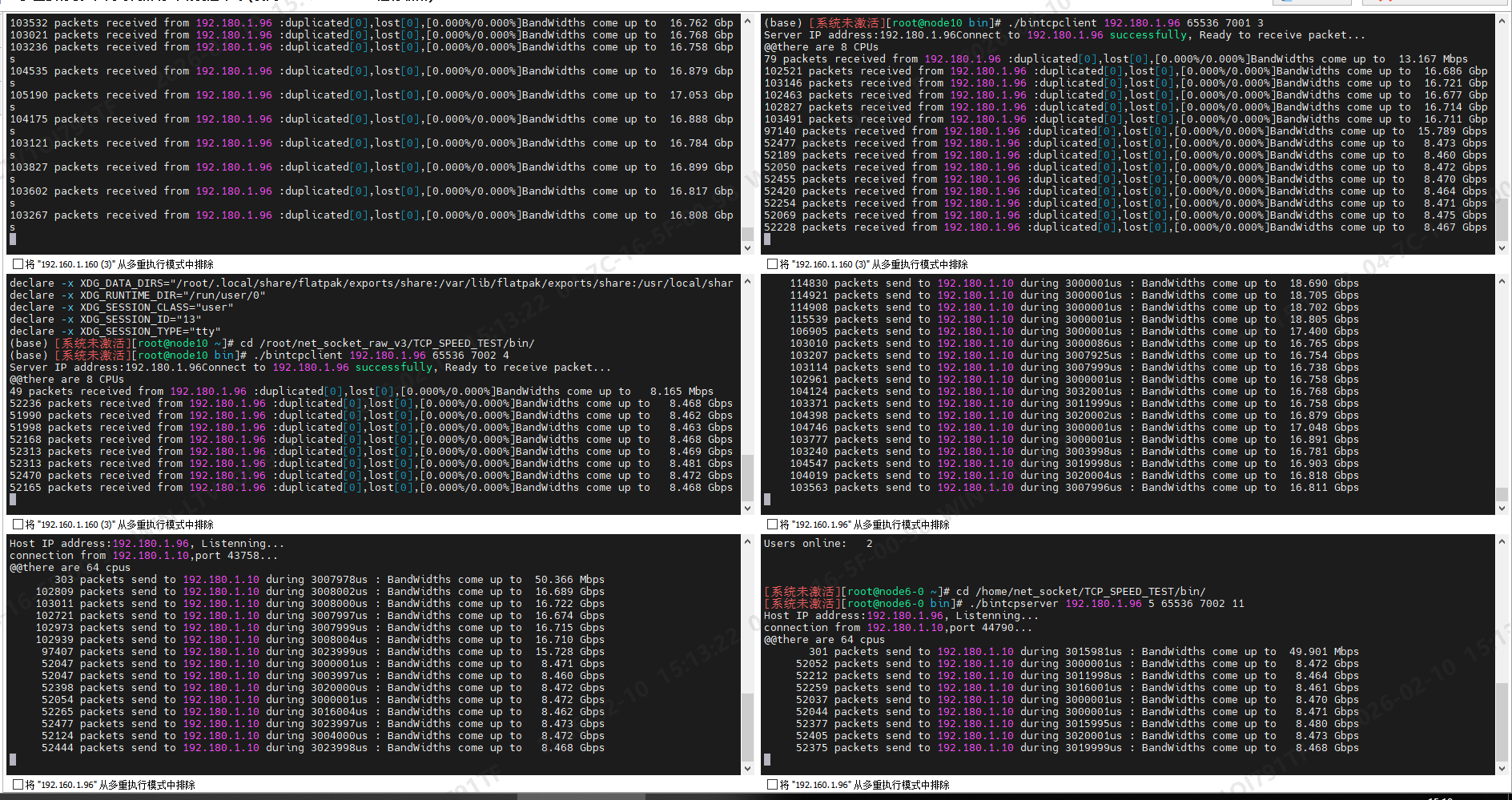The height and width of the screenshot is (800, 1512).
Task: Tick the exclude checkbox under the port 43758 pane
Action: pyautogui.click(x=18, y=785)
